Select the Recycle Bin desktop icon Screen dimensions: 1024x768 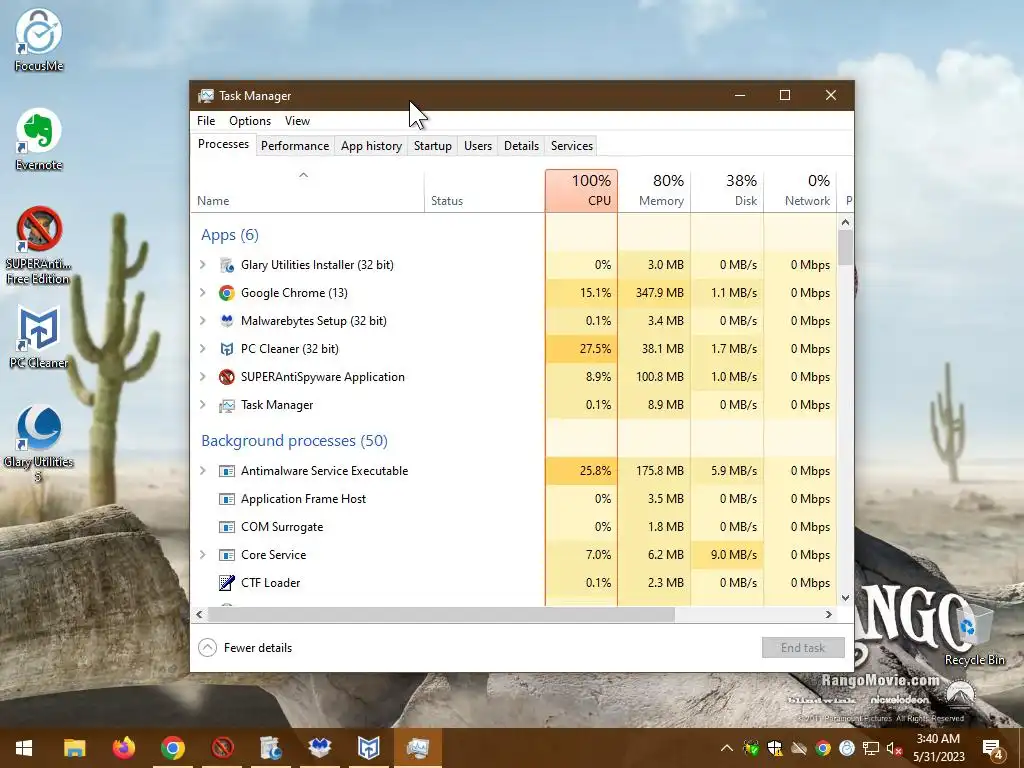(x=974, y=635)
